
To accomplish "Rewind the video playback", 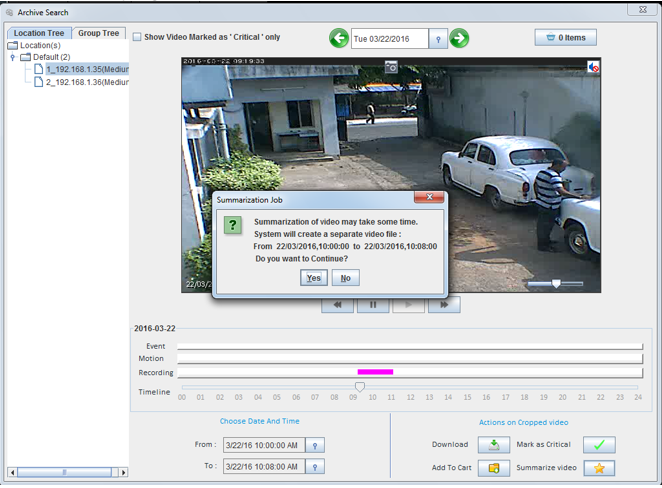I will [x=337, y=305].
